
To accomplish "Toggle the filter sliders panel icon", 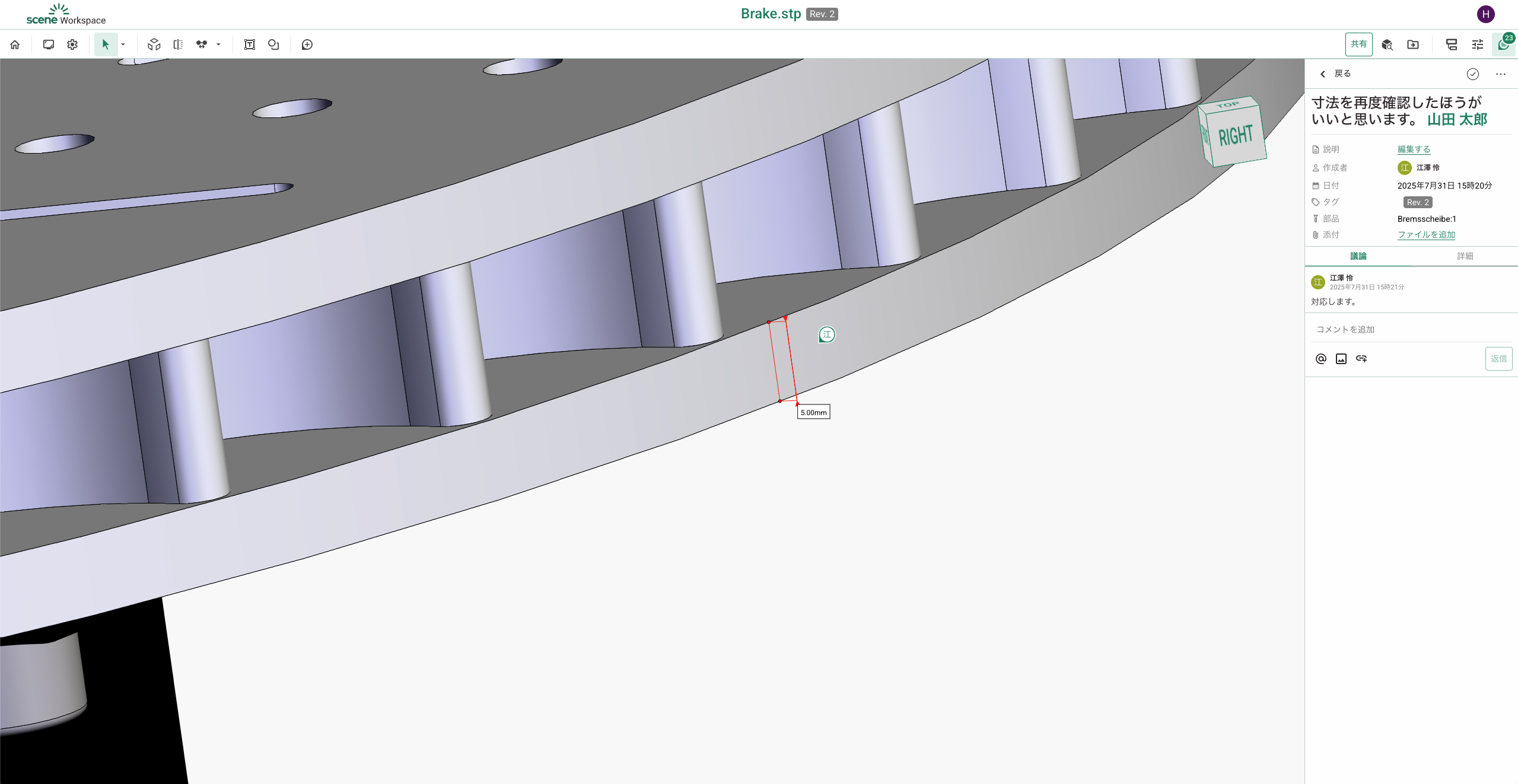I will coord(1478,44).
